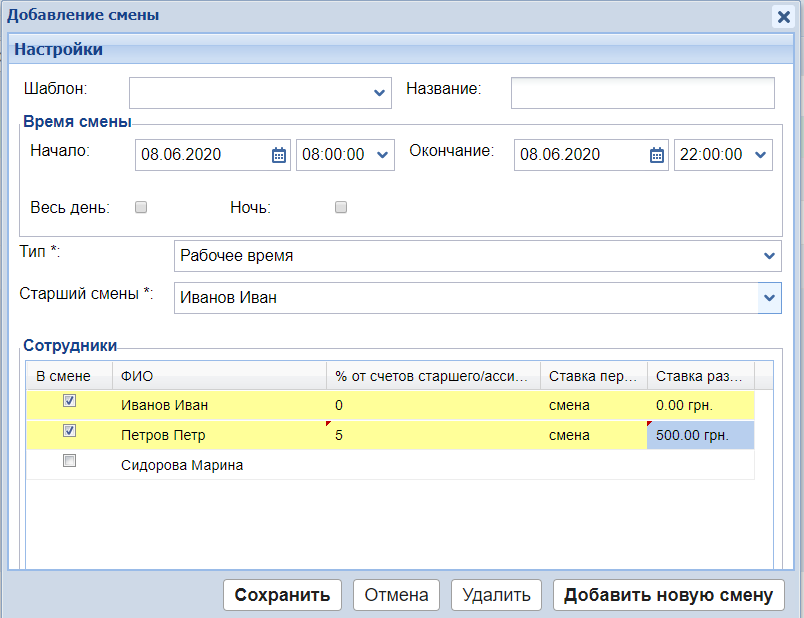Uncheck Петров Петр in shift
The image size is (804, 618).
tap(69, 431)
